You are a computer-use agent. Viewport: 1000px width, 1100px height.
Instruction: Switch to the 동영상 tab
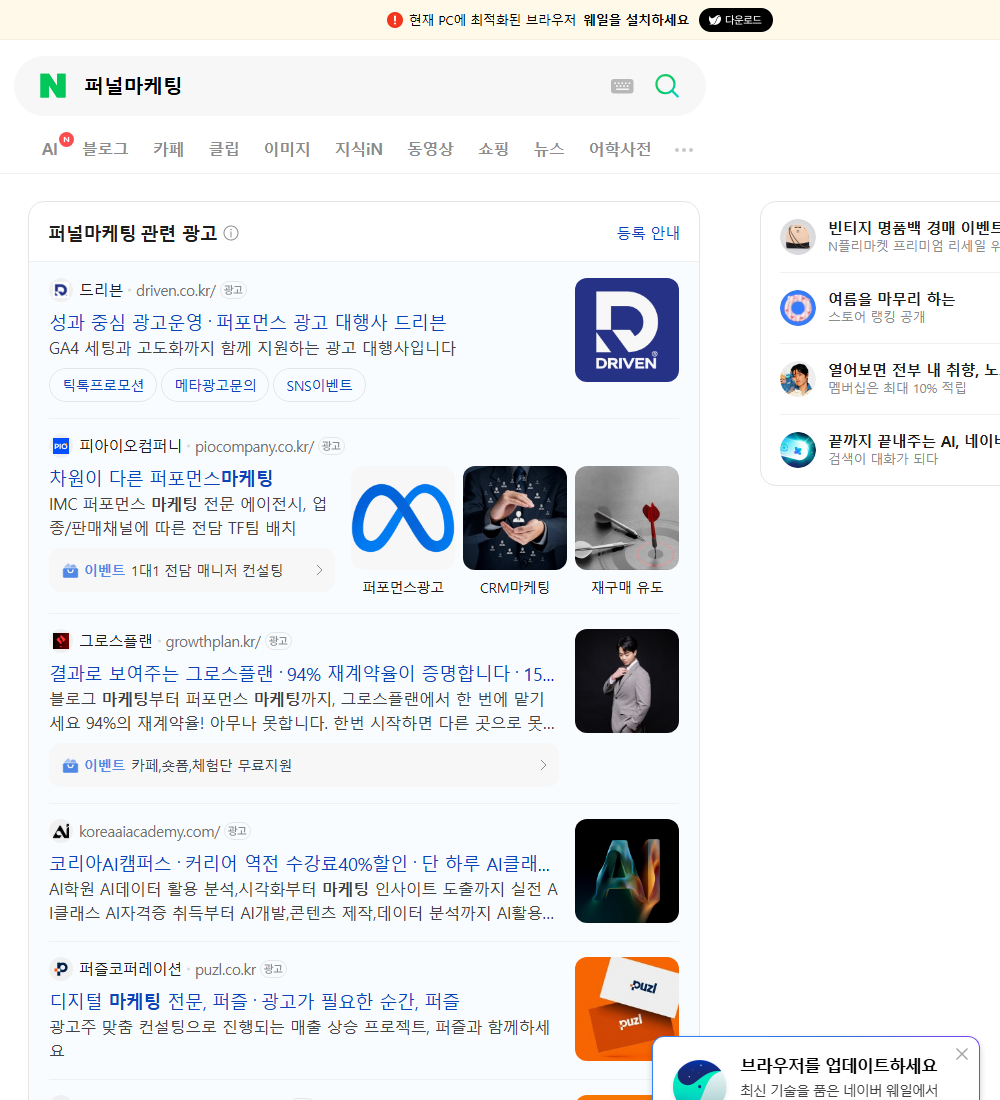[430, 149]
